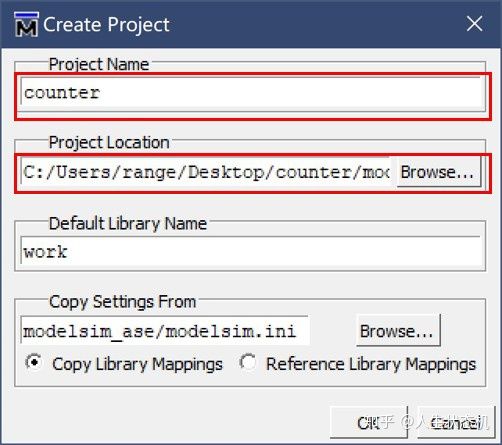Browse for the project location folder

click(x=438, y=172)
